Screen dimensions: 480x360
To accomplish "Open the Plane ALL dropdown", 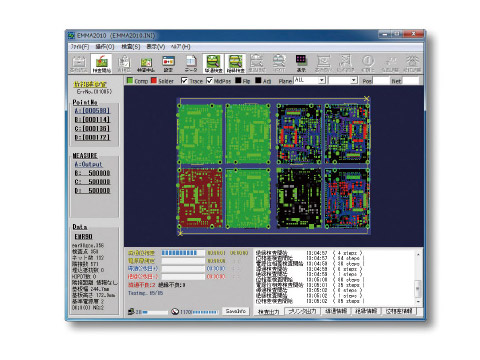I will coord(309,80).
